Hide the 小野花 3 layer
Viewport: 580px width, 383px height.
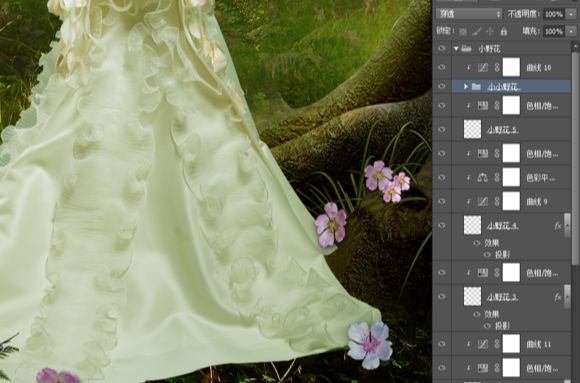(442, 296)
